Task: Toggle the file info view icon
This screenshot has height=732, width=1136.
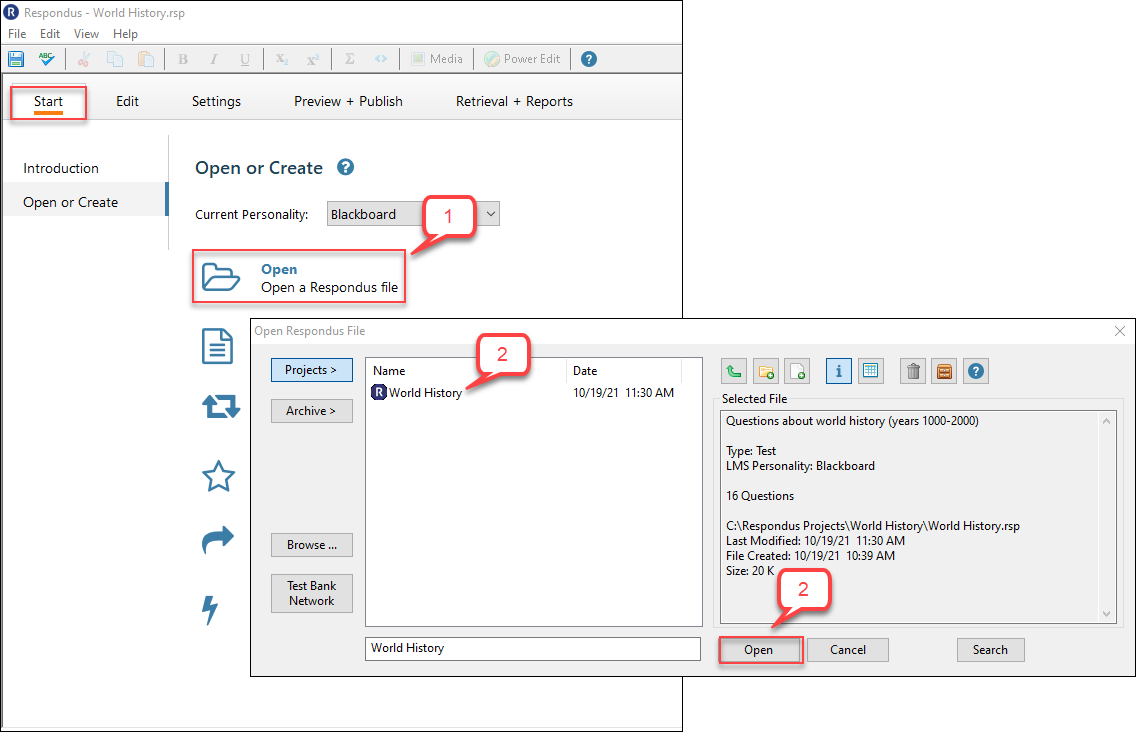Action: 838,371
